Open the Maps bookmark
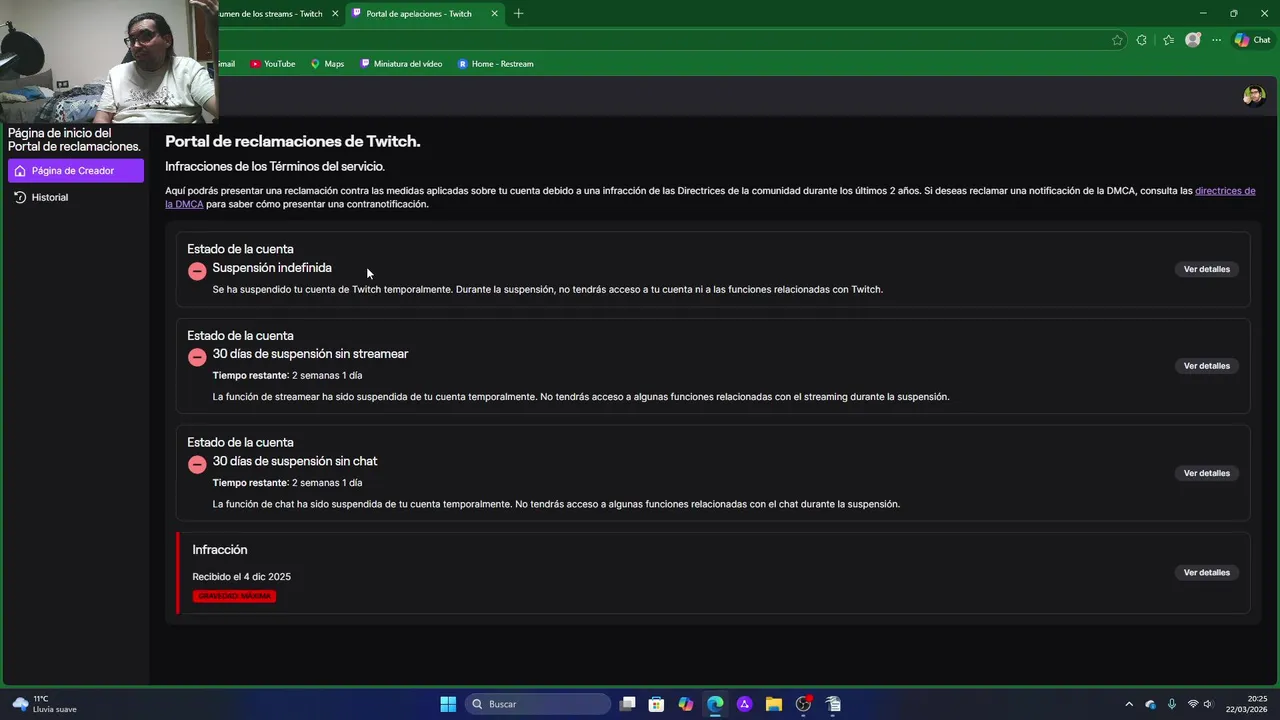The image size is (1280, 720). 327,64
